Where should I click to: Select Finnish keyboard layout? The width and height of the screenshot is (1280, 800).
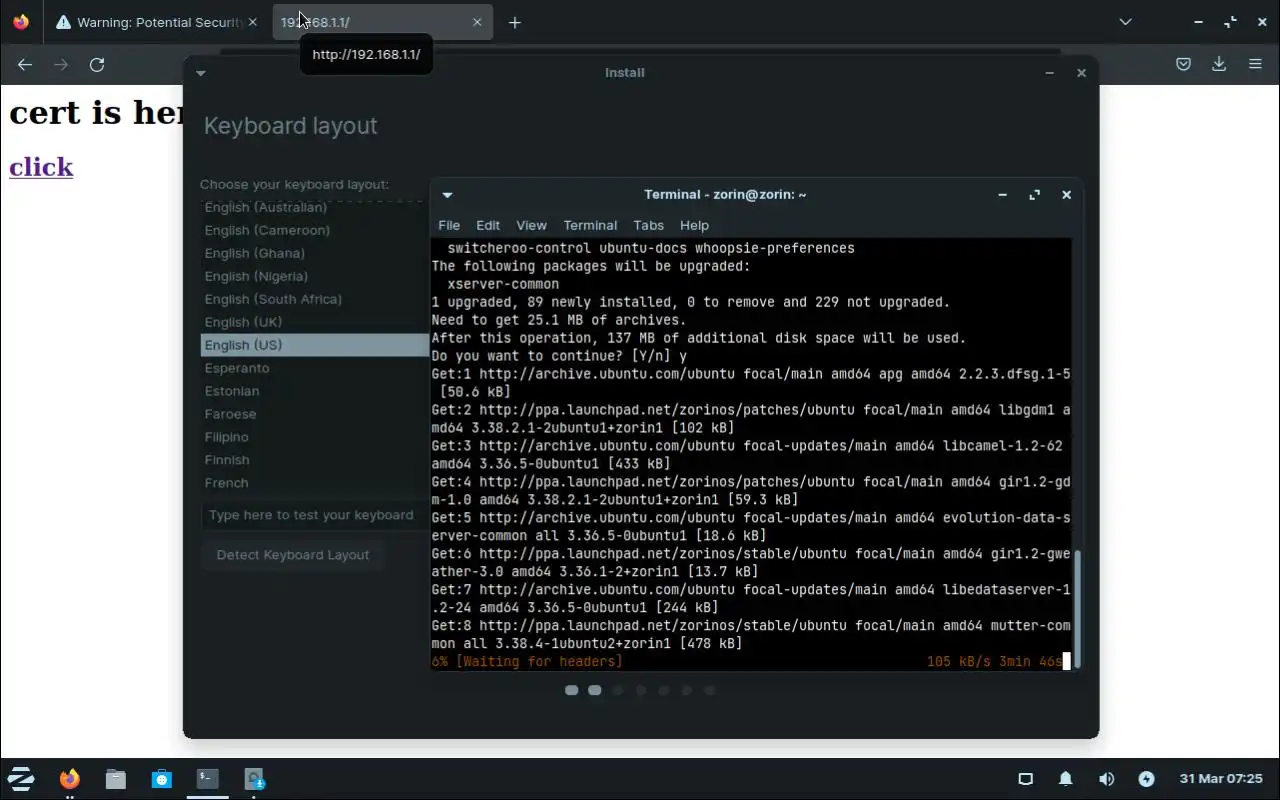click(315, 460)
